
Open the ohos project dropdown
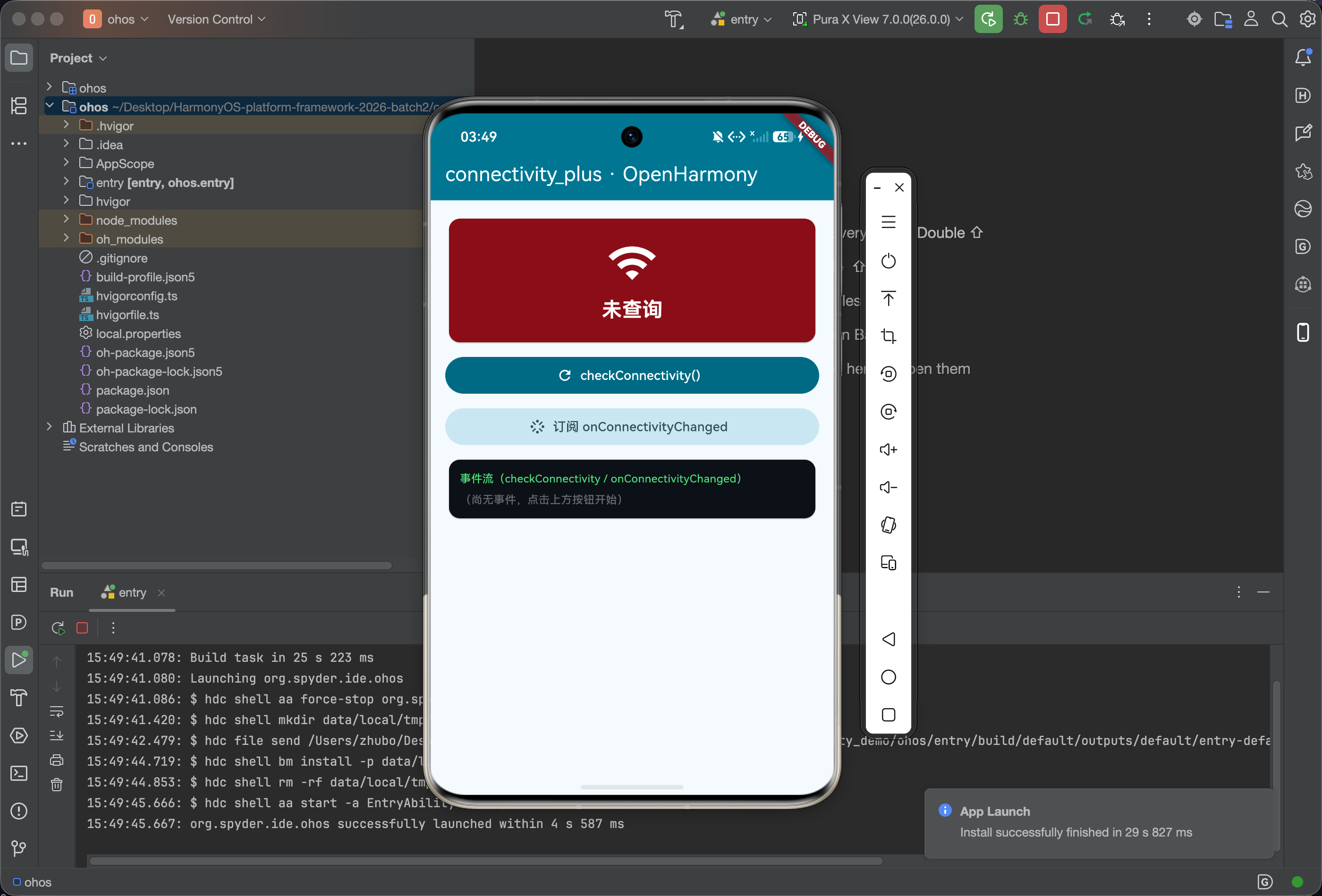coord(116,19)
